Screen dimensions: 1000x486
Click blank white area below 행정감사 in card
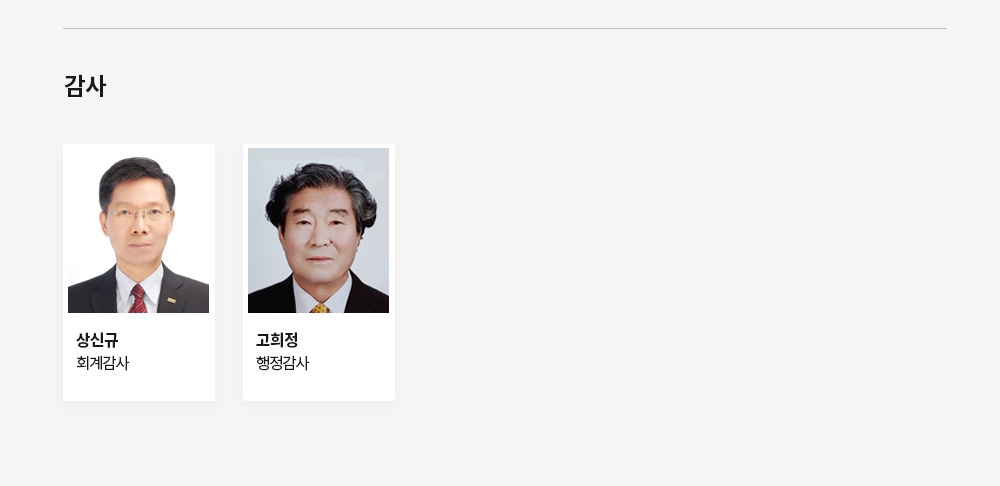[318, 387]
